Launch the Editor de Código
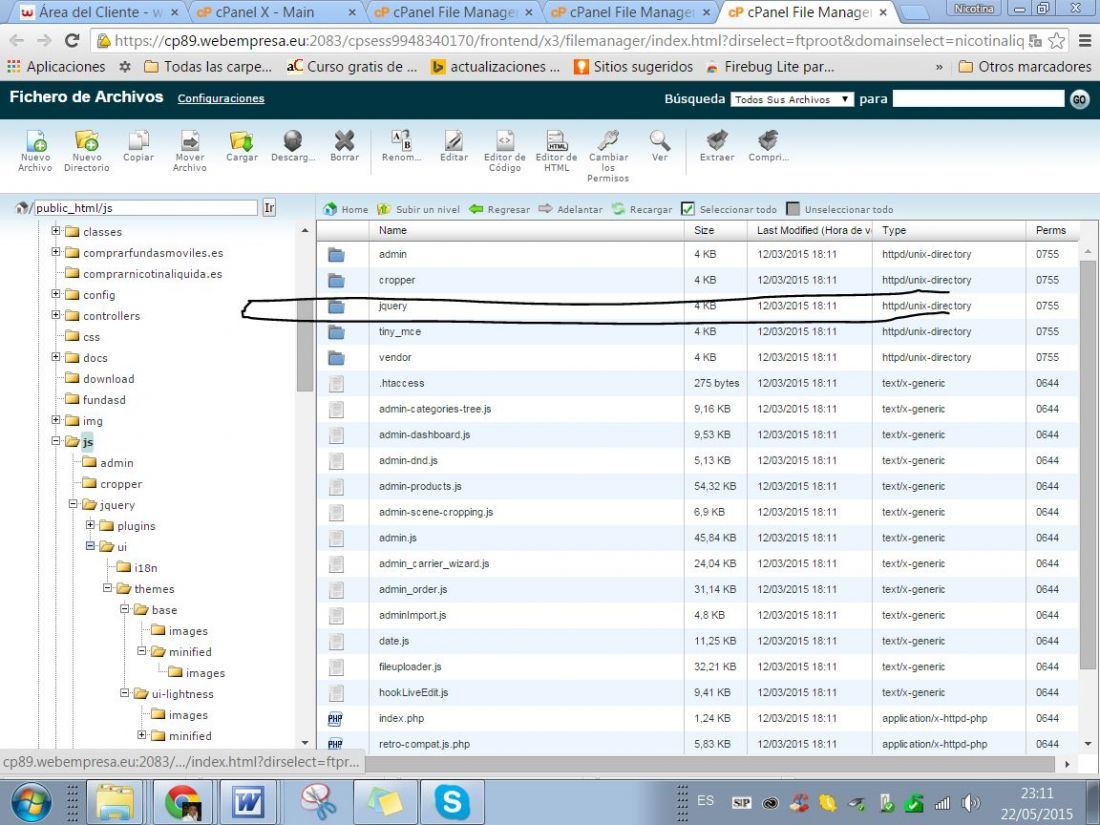 click(504, 150)
